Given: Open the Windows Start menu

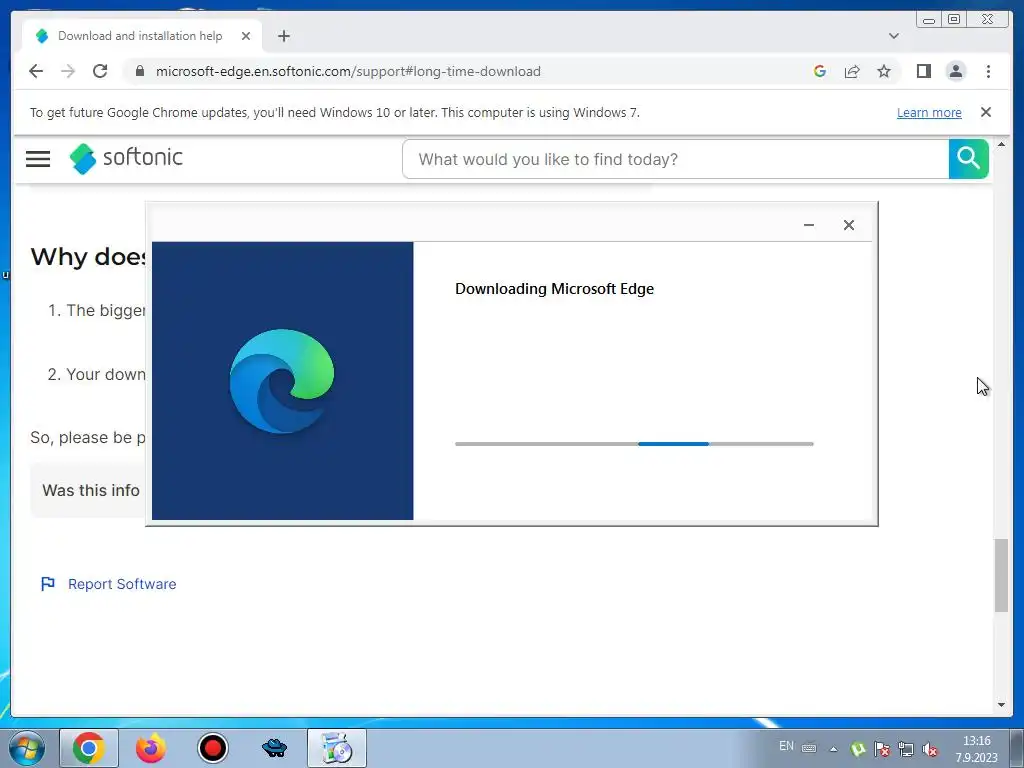Looking at the screenshot, I should (27, 748).
